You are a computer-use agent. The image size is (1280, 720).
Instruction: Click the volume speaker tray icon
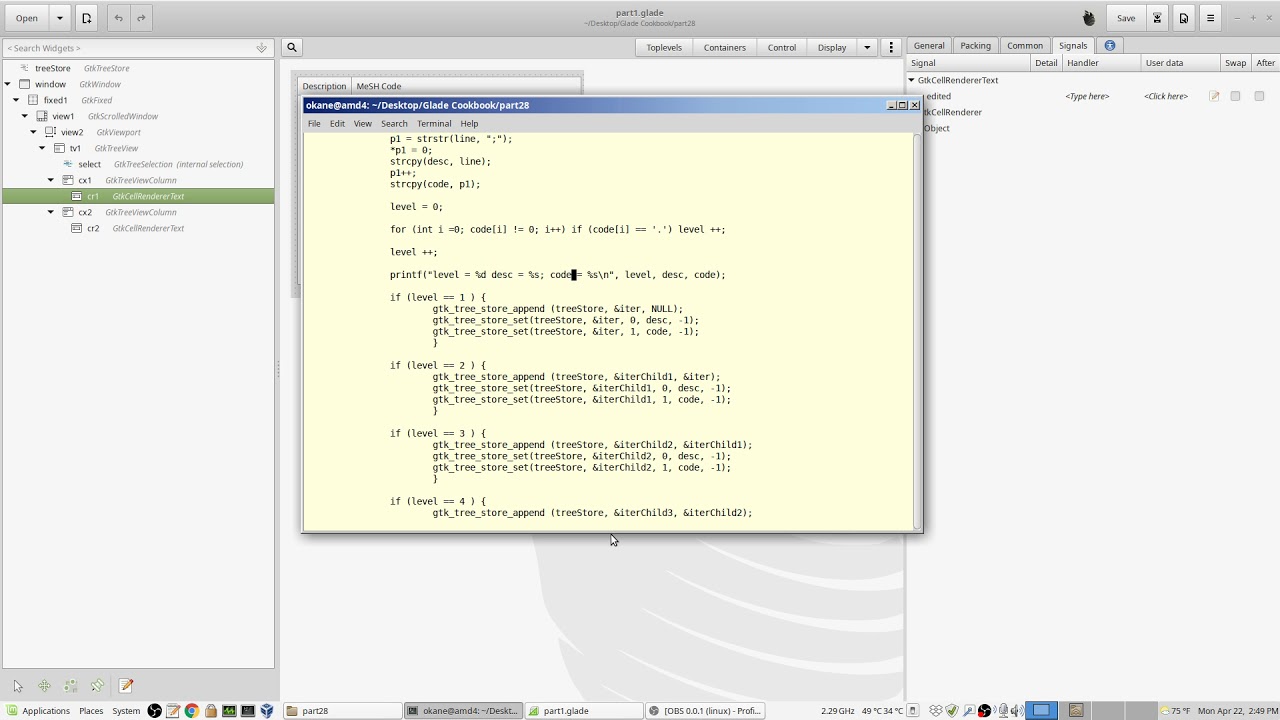click(x=1017, y=711)
